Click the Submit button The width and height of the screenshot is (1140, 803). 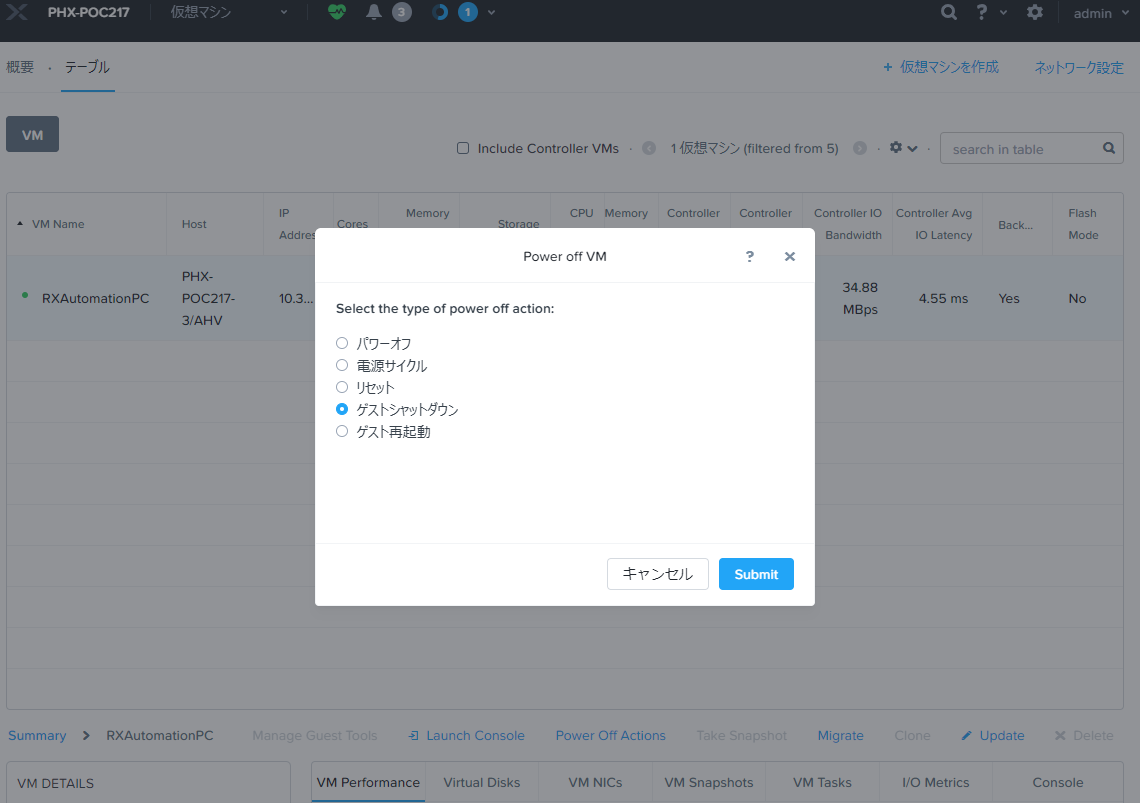point(756,574)
